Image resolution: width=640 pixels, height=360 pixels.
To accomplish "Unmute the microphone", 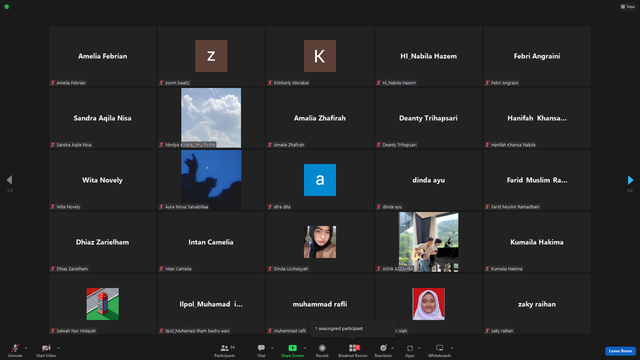I will coord(15,350).
